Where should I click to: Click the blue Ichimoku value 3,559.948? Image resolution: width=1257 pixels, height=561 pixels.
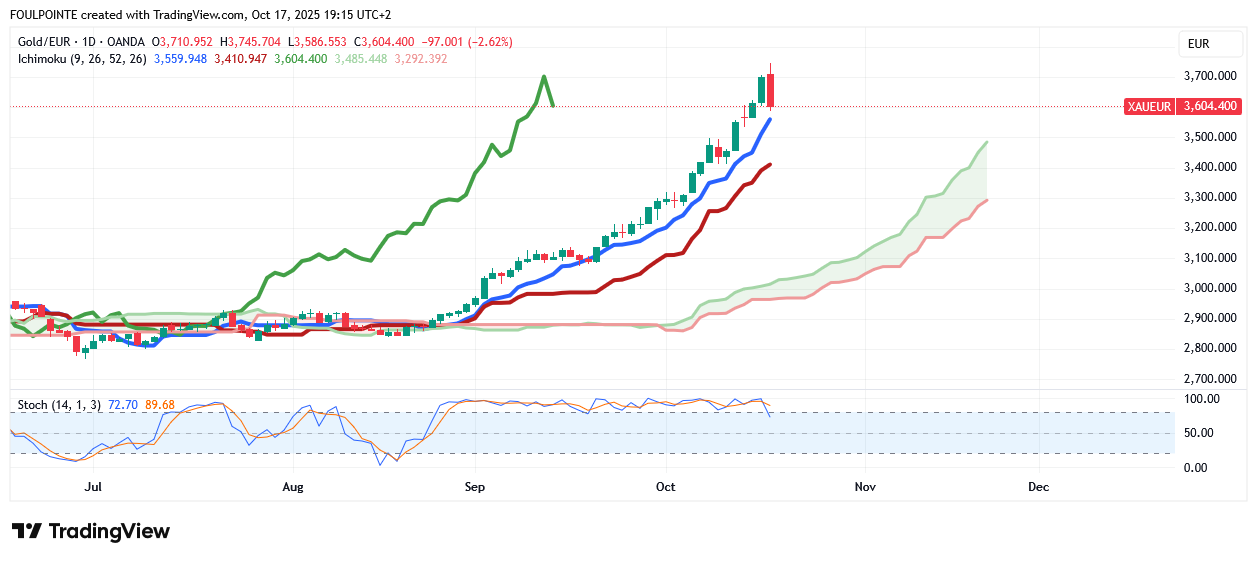180,59
